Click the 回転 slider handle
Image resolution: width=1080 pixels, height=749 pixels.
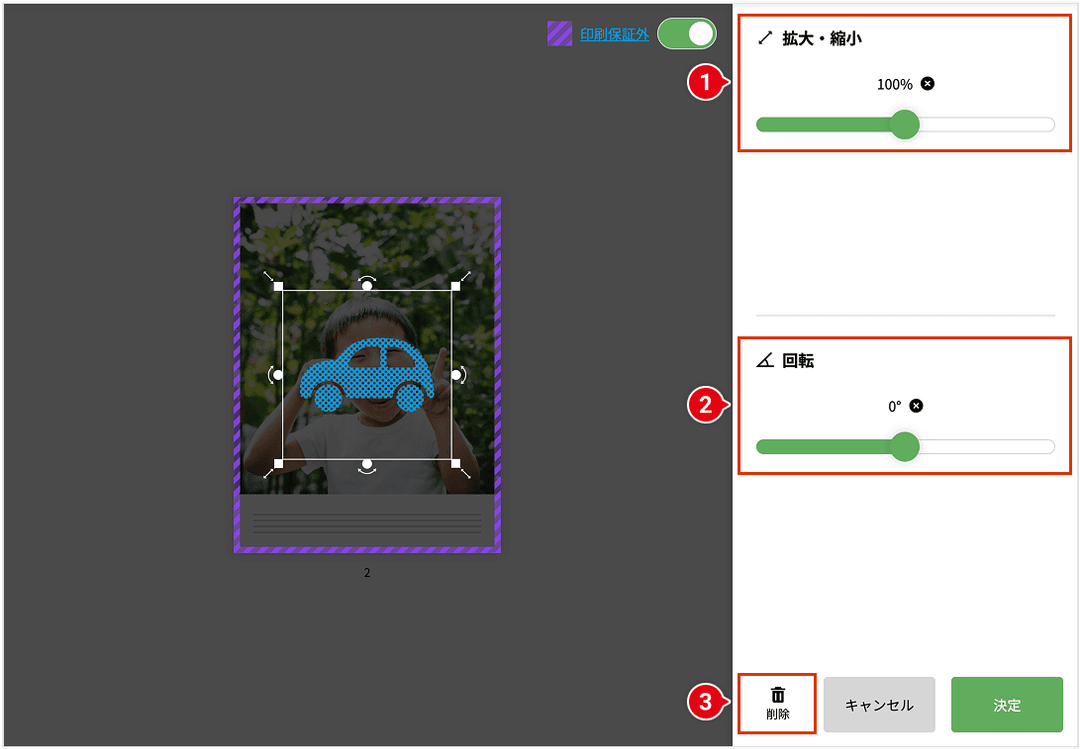[904, 447]
